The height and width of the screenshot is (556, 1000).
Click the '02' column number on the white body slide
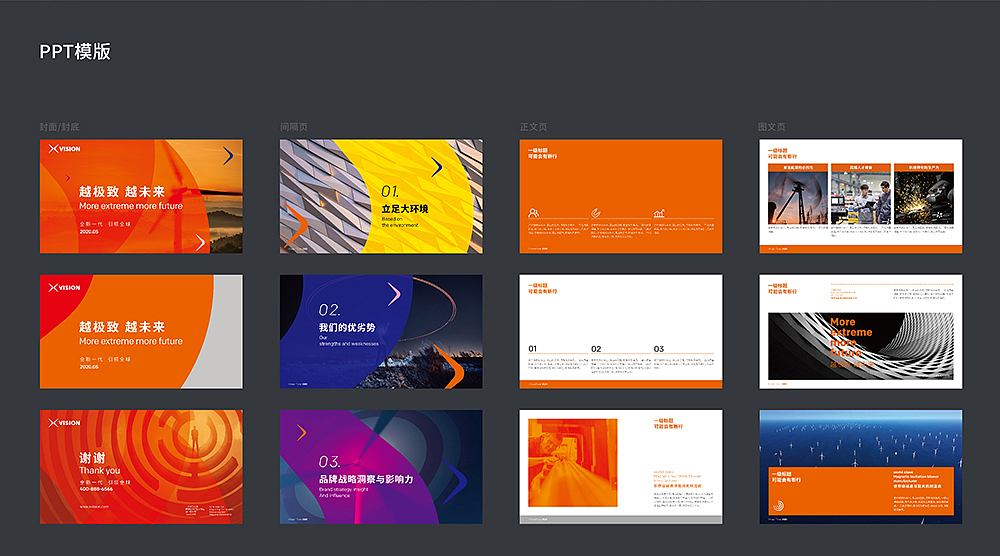[x=596, y=349]
